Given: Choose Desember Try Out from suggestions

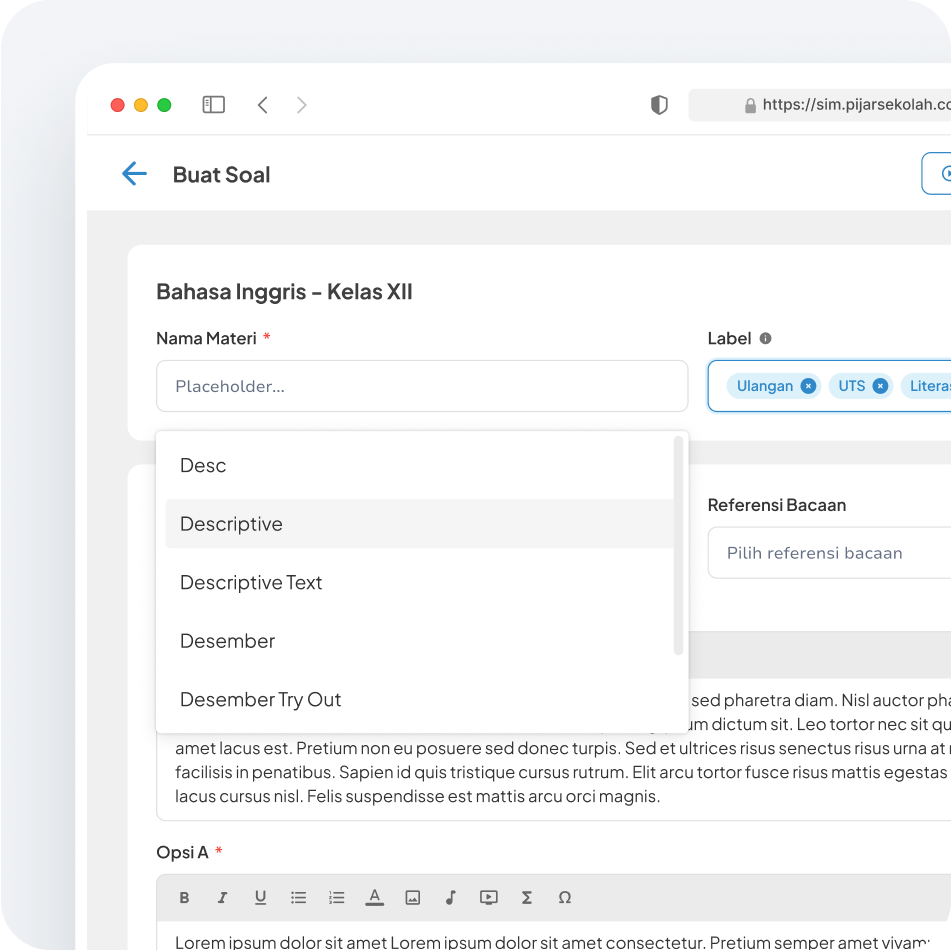Looking at the screenshot, I should [x=260, y=700].
